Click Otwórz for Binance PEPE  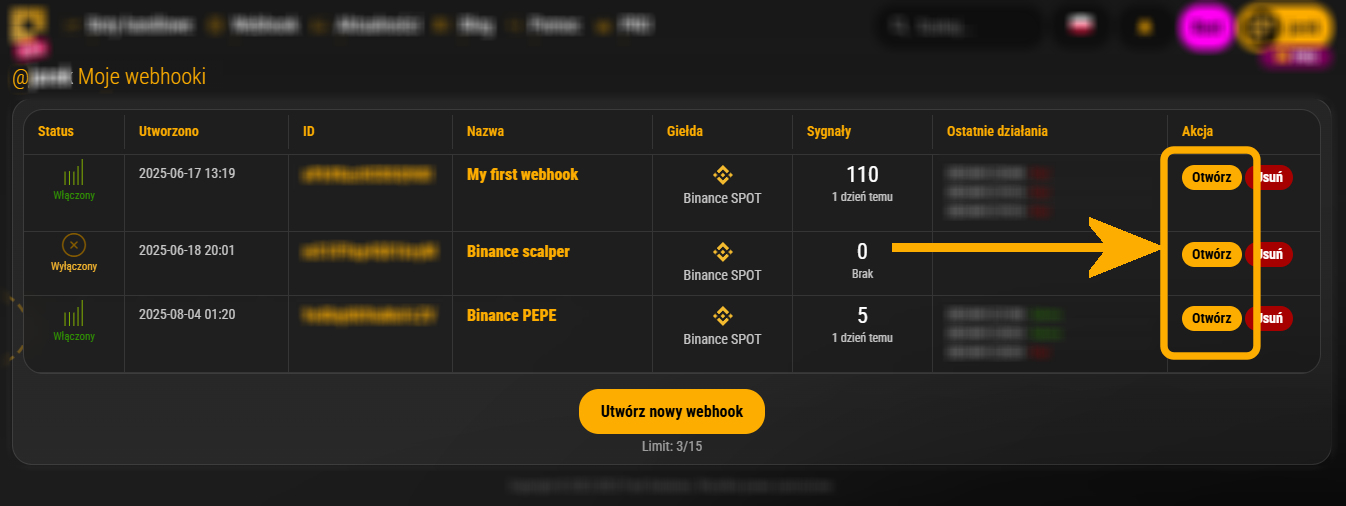click(x=1211, y=319)
